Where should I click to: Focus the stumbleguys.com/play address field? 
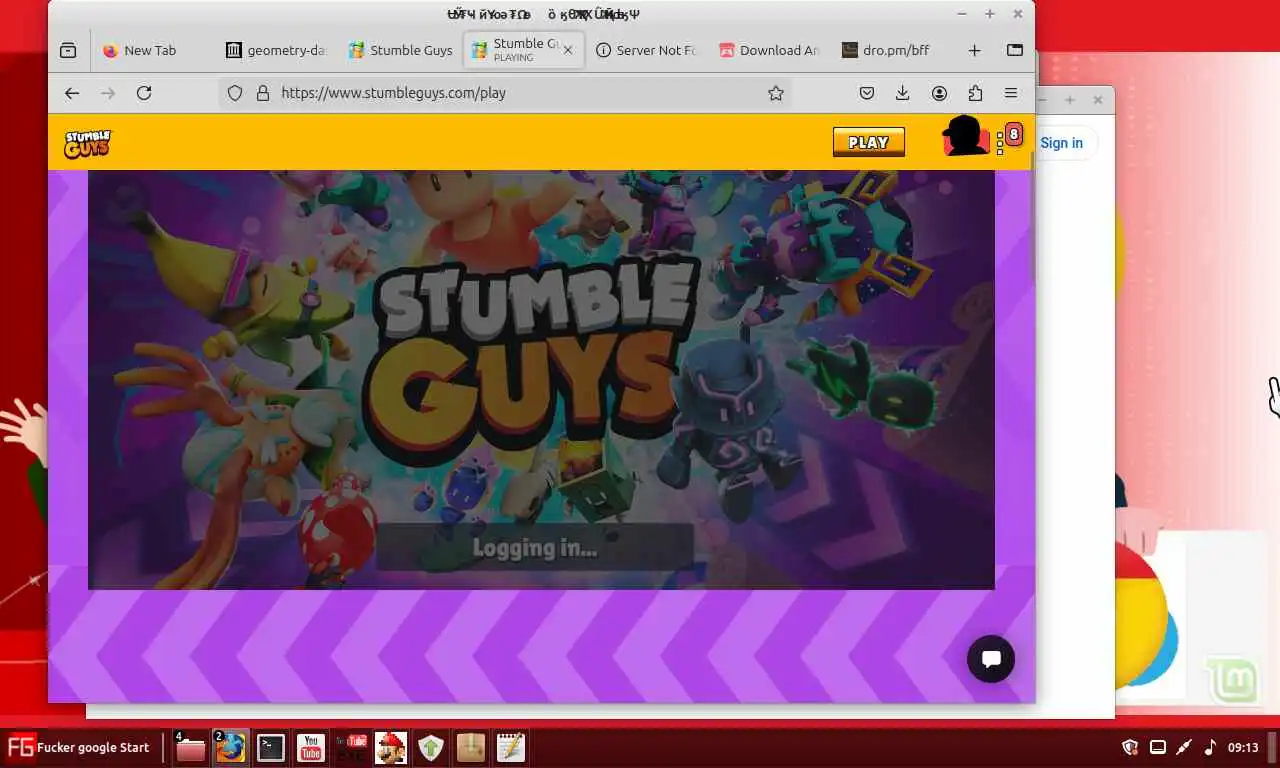coord(505,93)
